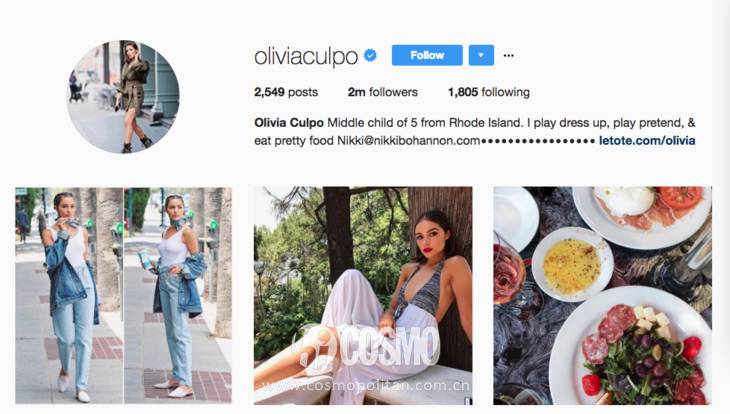Click the Nikki@nikkibohannon.com email text
Image resolution: width=730 pixels, height=414 pixels.
point(408,141)
